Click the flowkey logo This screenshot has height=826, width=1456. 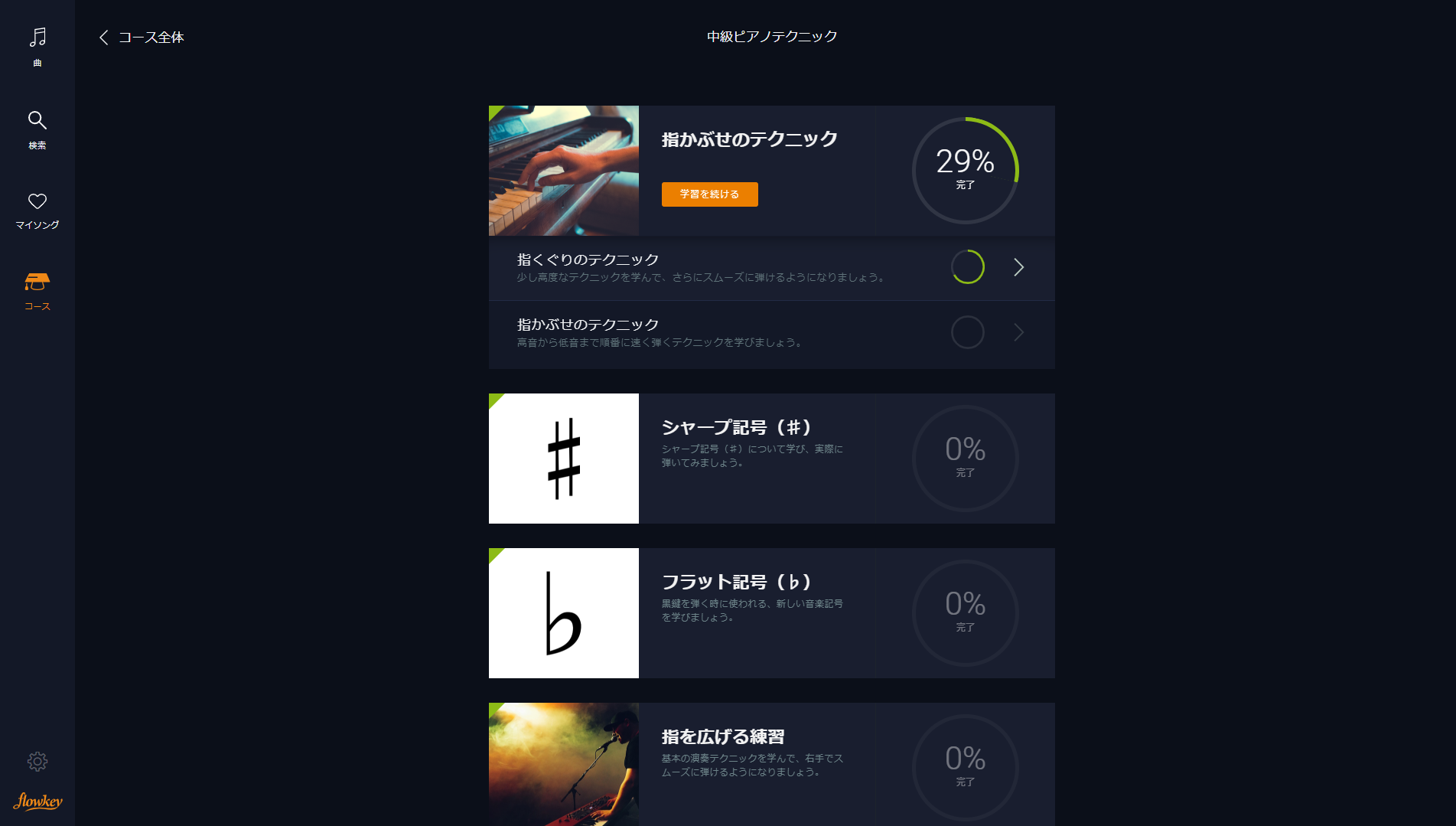[x=37, y=801]
